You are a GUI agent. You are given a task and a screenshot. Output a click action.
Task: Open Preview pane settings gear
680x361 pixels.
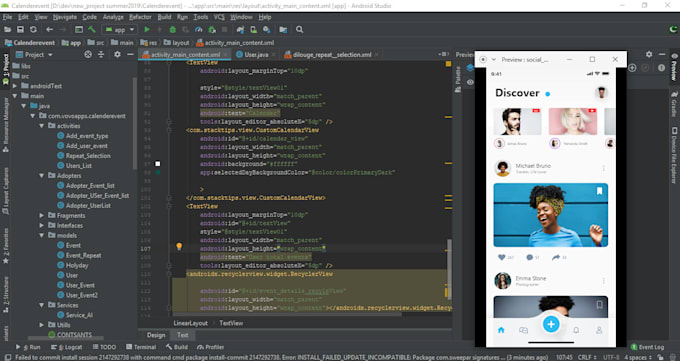tap(649, 54)
